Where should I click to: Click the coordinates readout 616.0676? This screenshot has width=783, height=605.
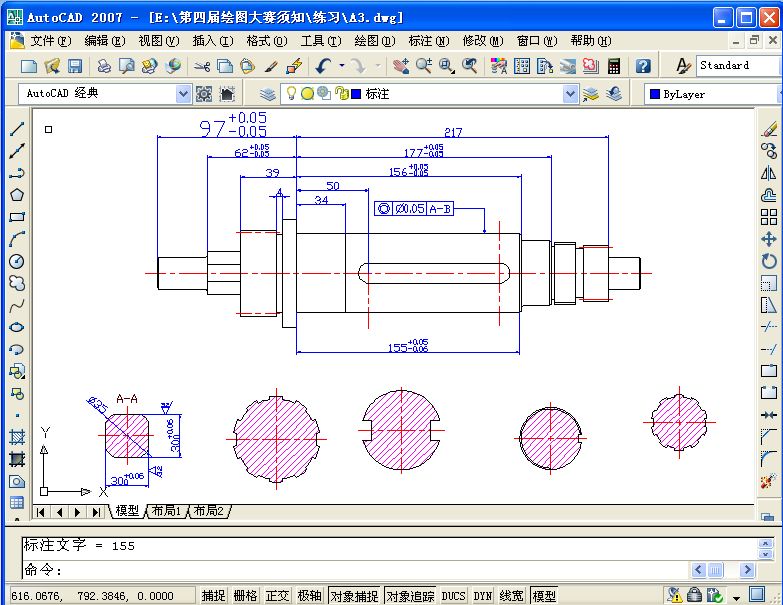(102, 596)
